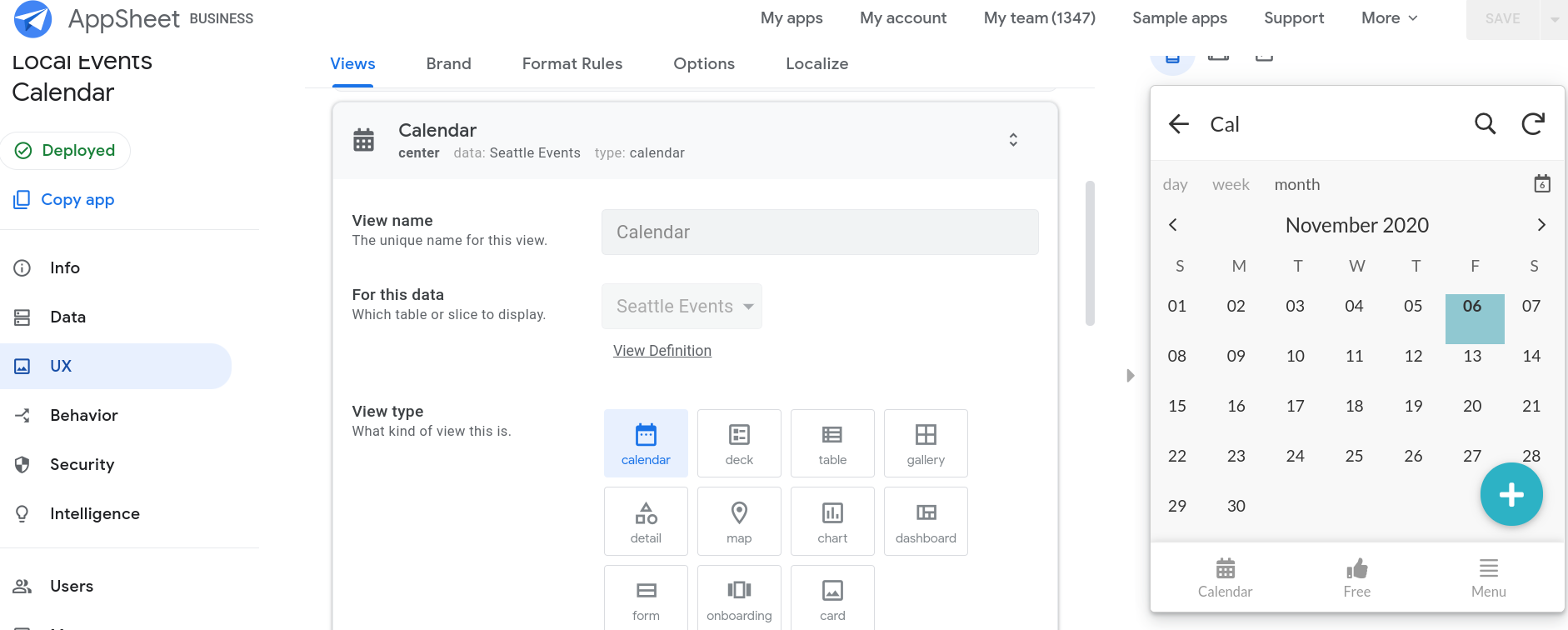Open Menu in preview bottom bar
Viewport: 1568px width, 630px height.
(x=1488, y=578)
